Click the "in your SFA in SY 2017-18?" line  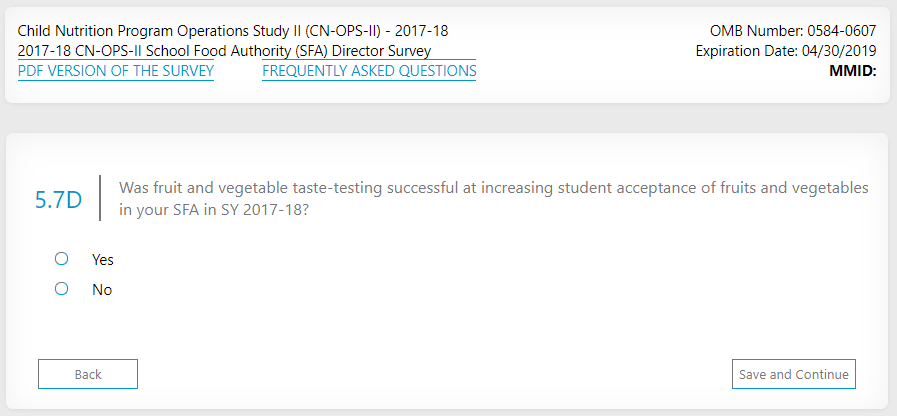[213, 210]
